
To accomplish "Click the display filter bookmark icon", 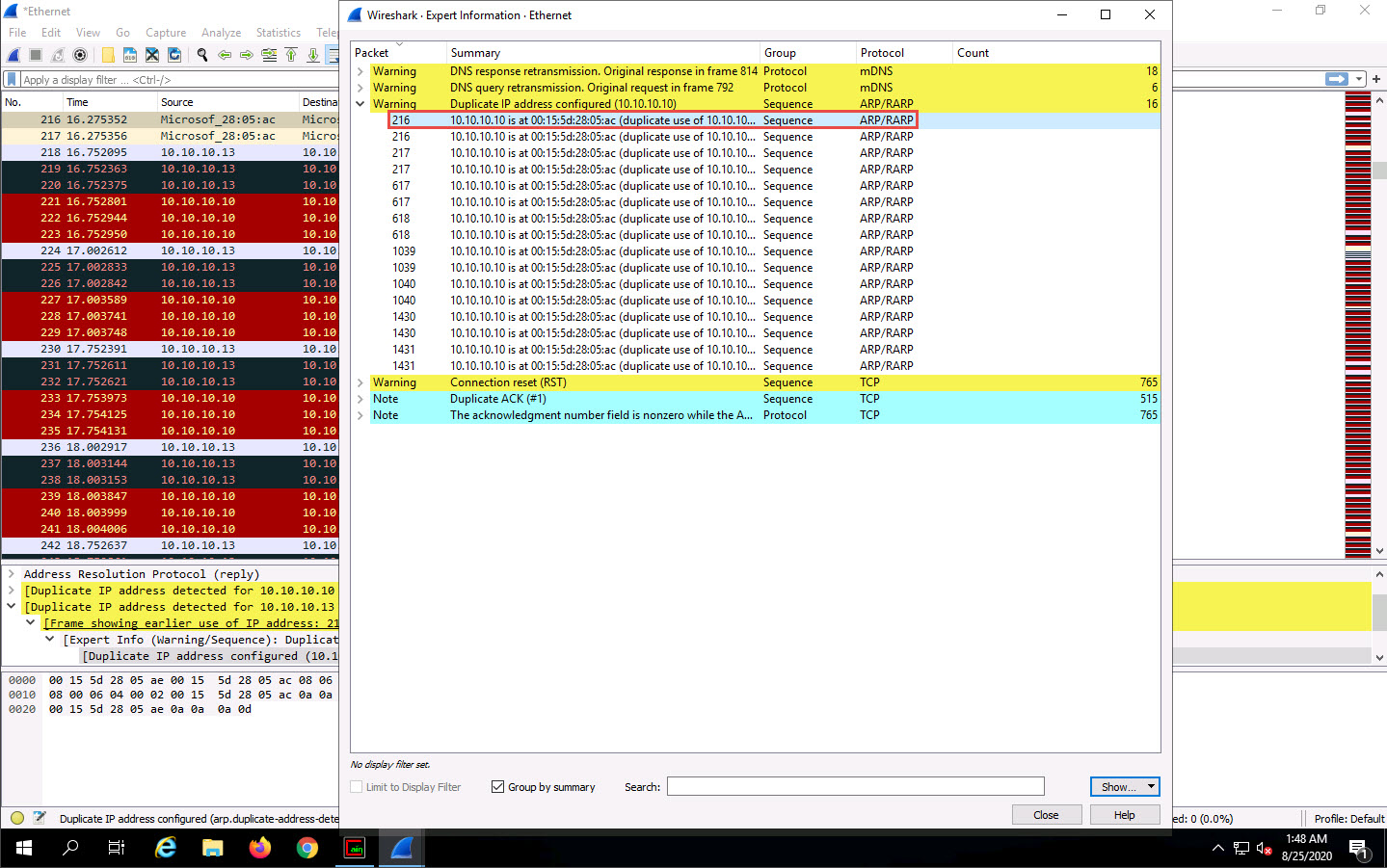I will tap(12, 80).
